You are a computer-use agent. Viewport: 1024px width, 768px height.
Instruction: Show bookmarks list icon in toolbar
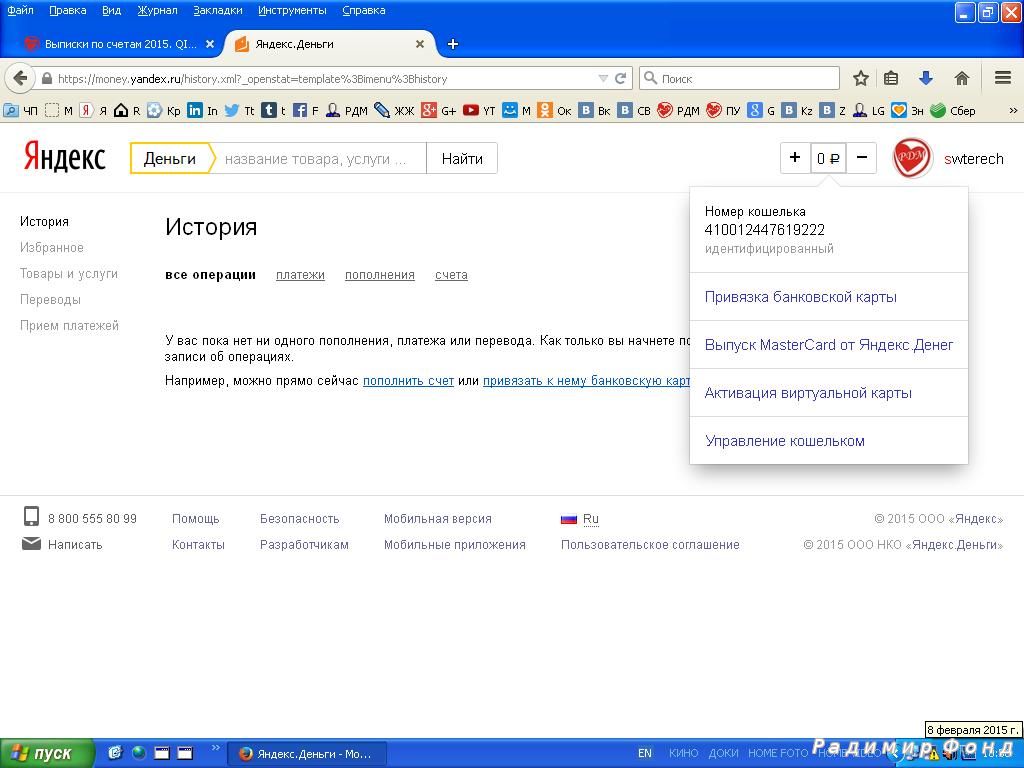point(891,78)
